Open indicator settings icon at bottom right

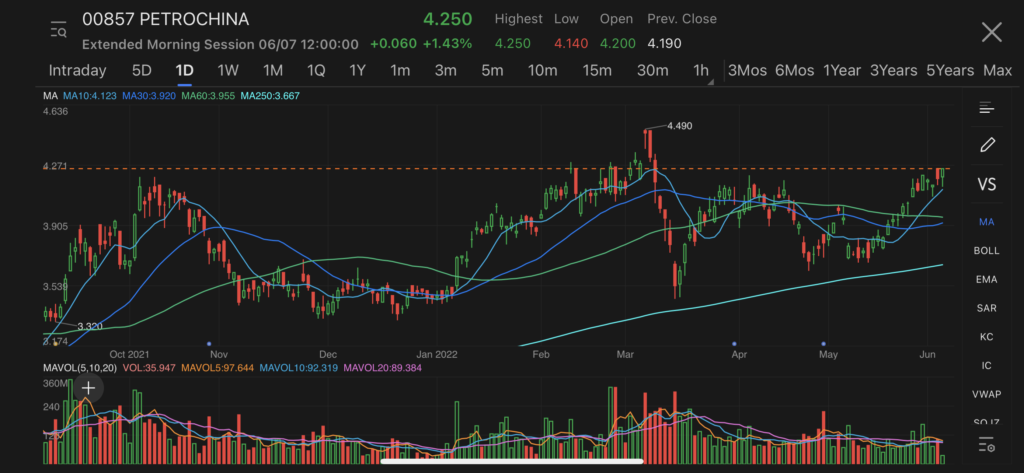coord(986,446)
